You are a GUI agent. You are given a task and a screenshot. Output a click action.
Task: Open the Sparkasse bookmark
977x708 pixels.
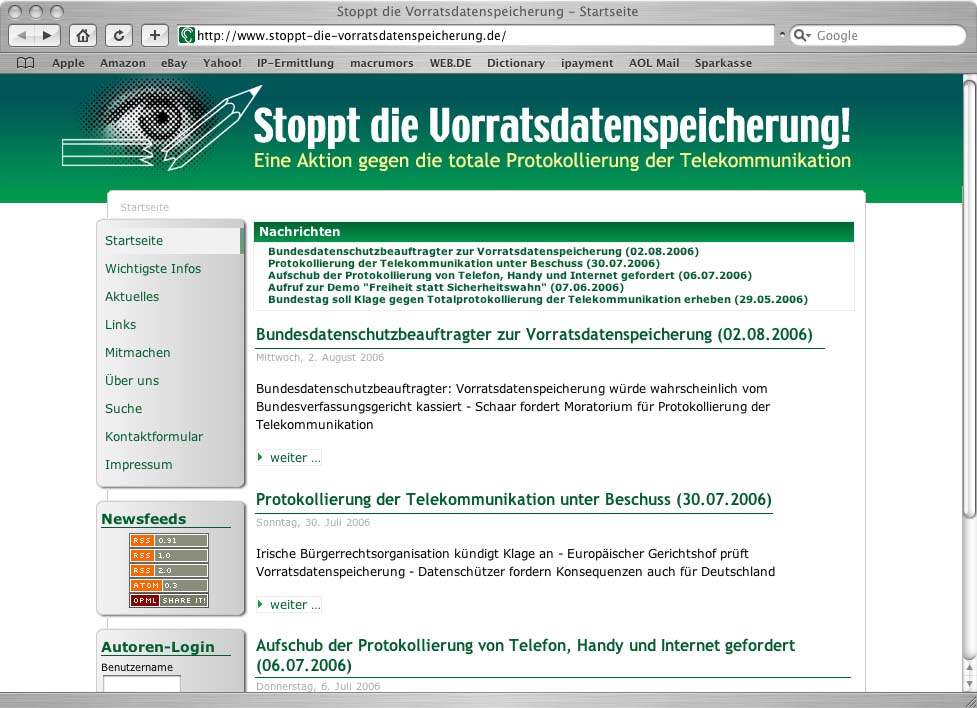pyautogui.click(x=723, y=63)
